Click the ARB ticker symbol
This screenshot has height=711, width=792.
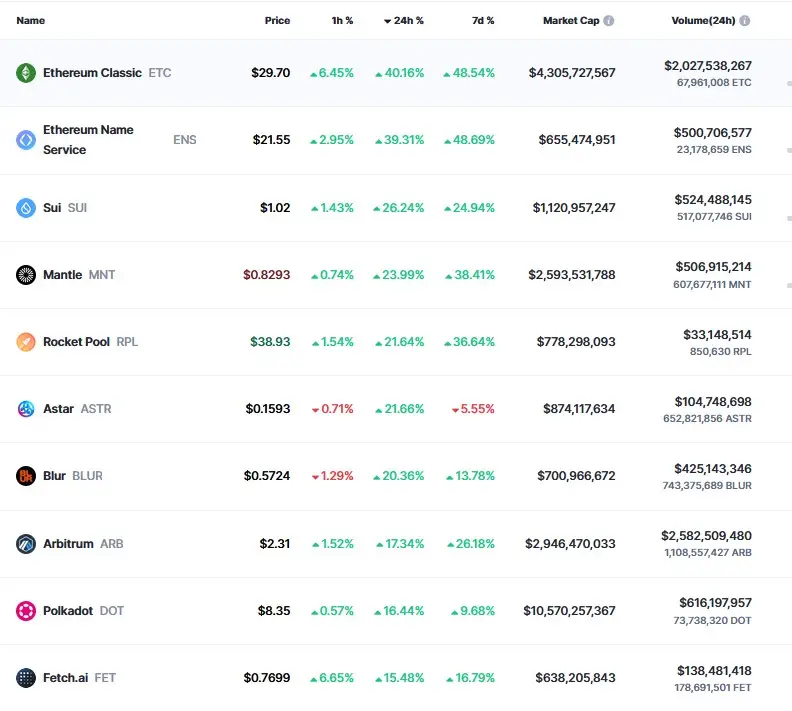click(x=112, y=544)
